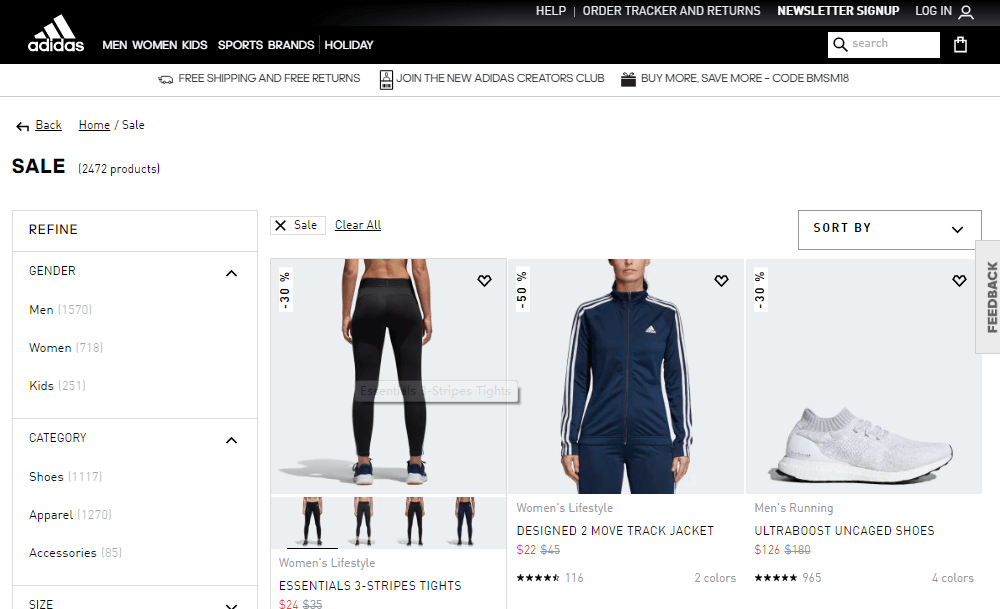
Task: Filter by Shoes category
Action: click(65, 477)
